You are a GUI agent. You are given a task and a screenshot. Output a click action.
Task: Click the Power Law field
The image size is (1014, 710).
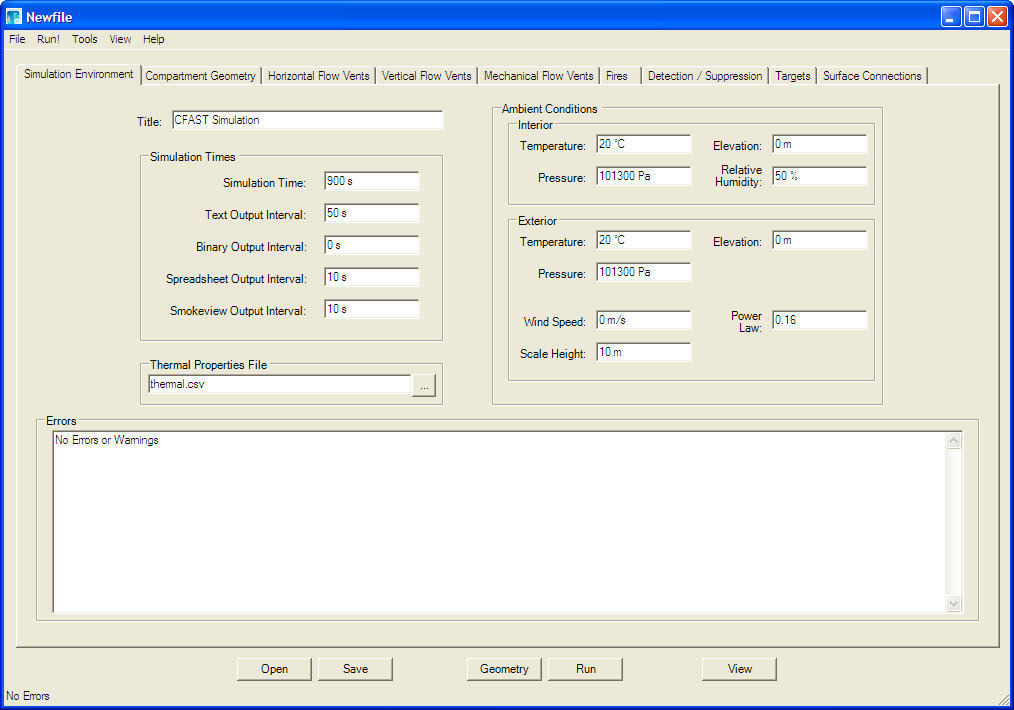pyautogui.click(x=819, y=320)
